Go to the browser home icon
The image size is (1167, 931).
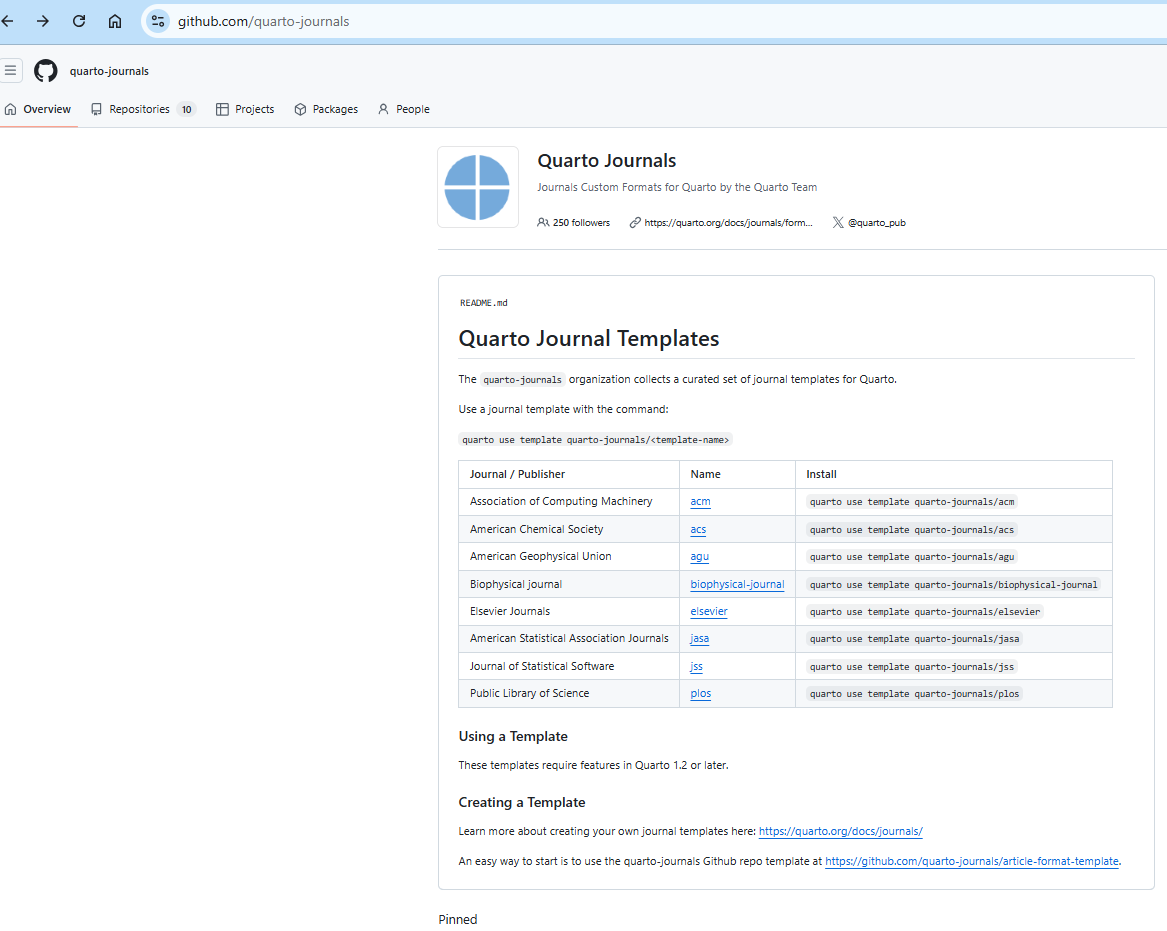click(115, 21)
